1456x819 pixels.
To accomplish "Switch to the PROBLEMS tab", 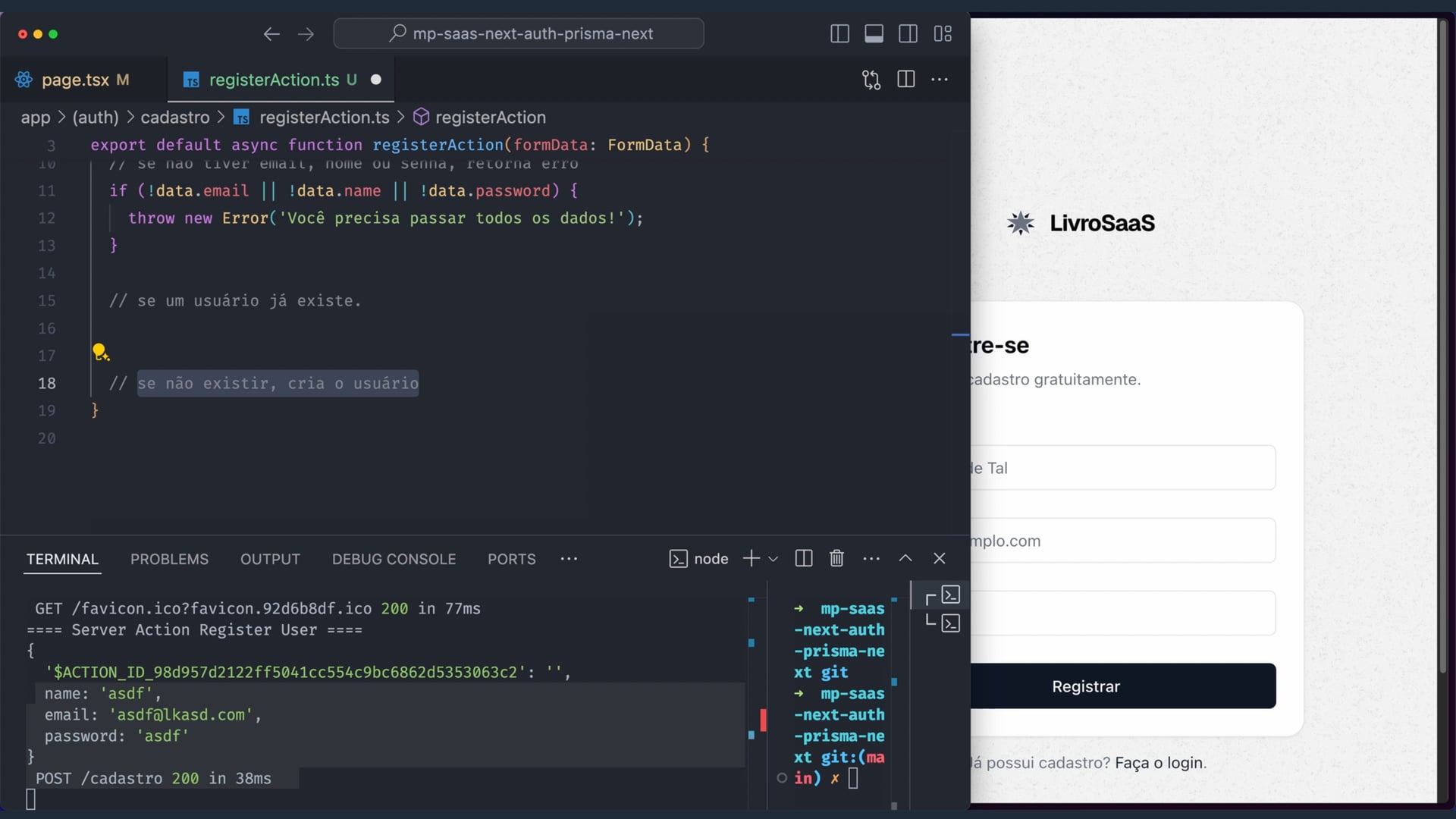I will point(169,559).
